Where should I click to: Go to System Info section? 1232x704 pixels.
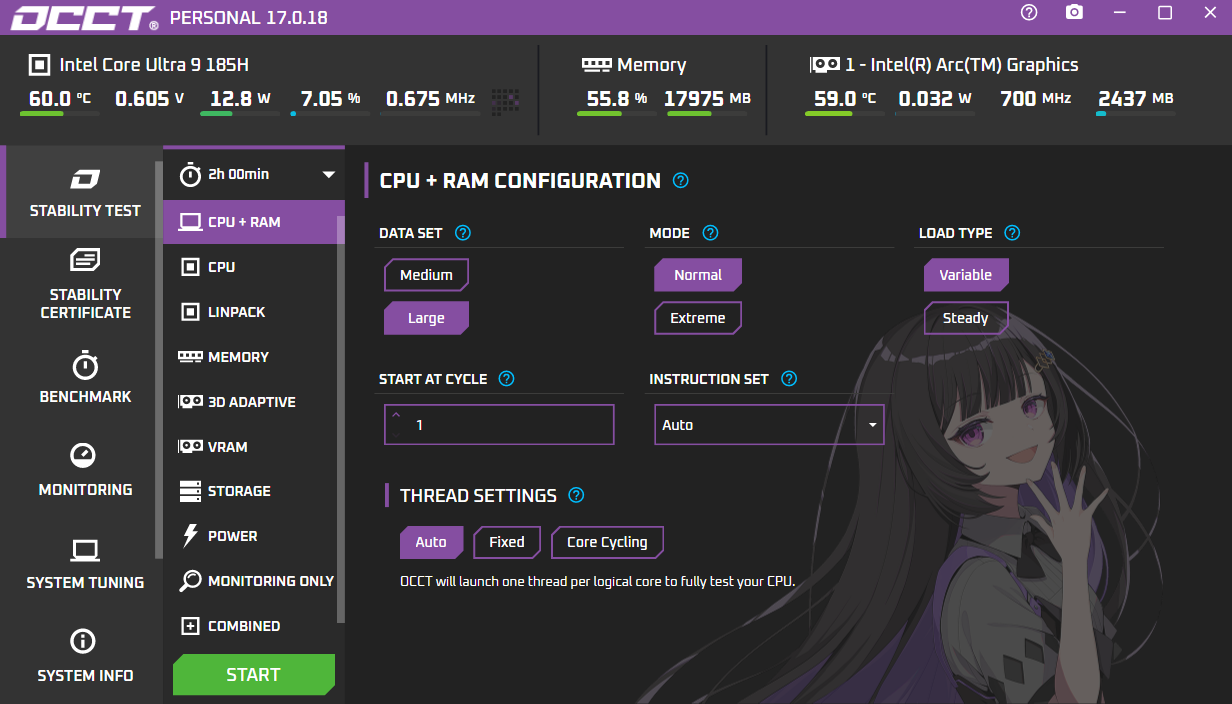tap(85, 657)
